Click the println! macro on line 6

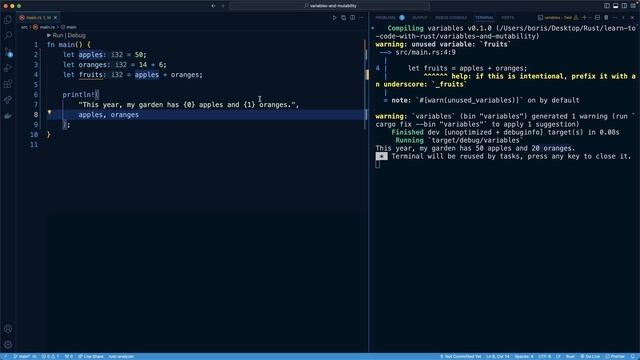pos(79,95)
